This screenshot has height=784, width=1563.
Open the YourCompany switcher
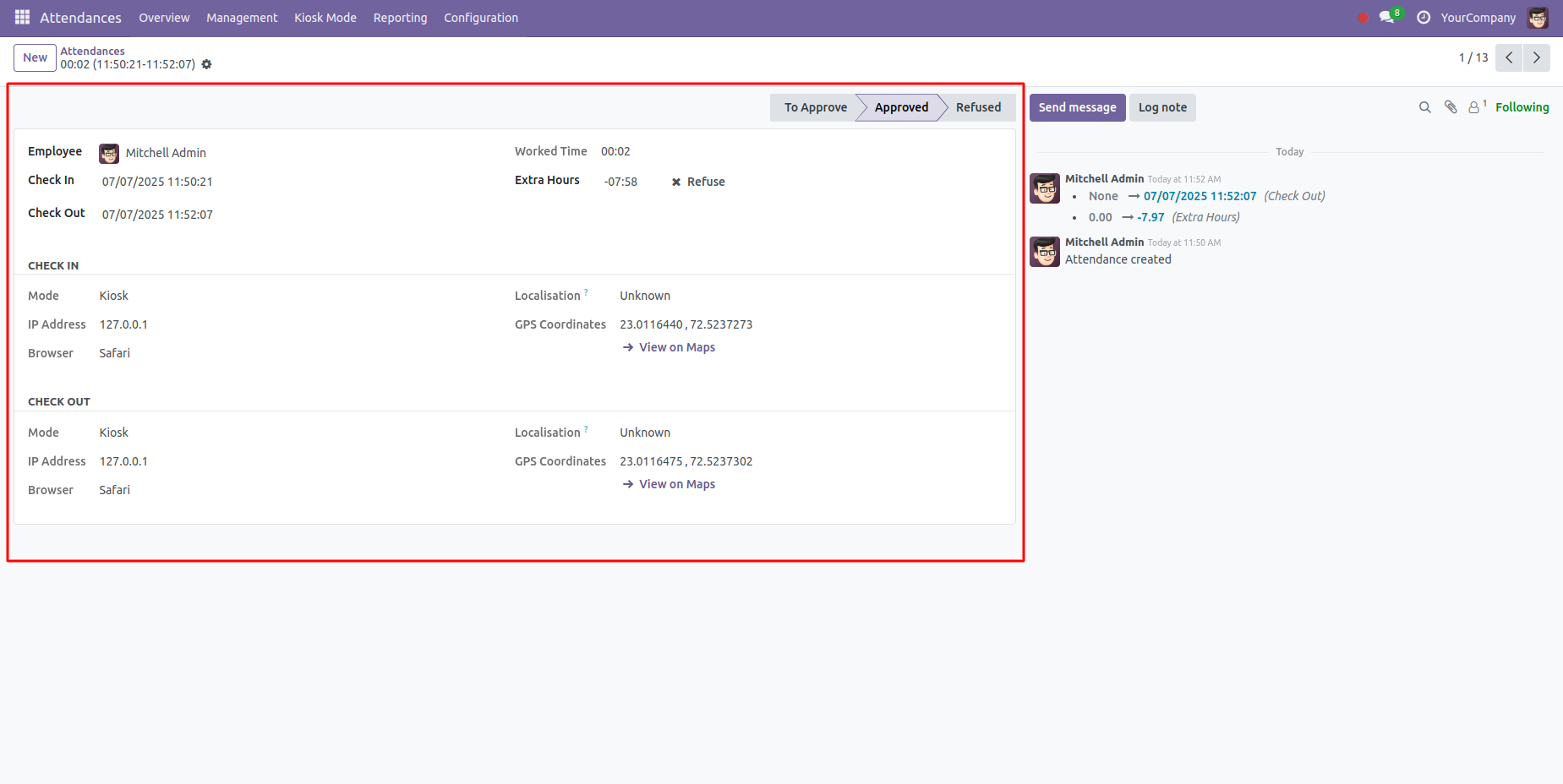pos(1478,18)
